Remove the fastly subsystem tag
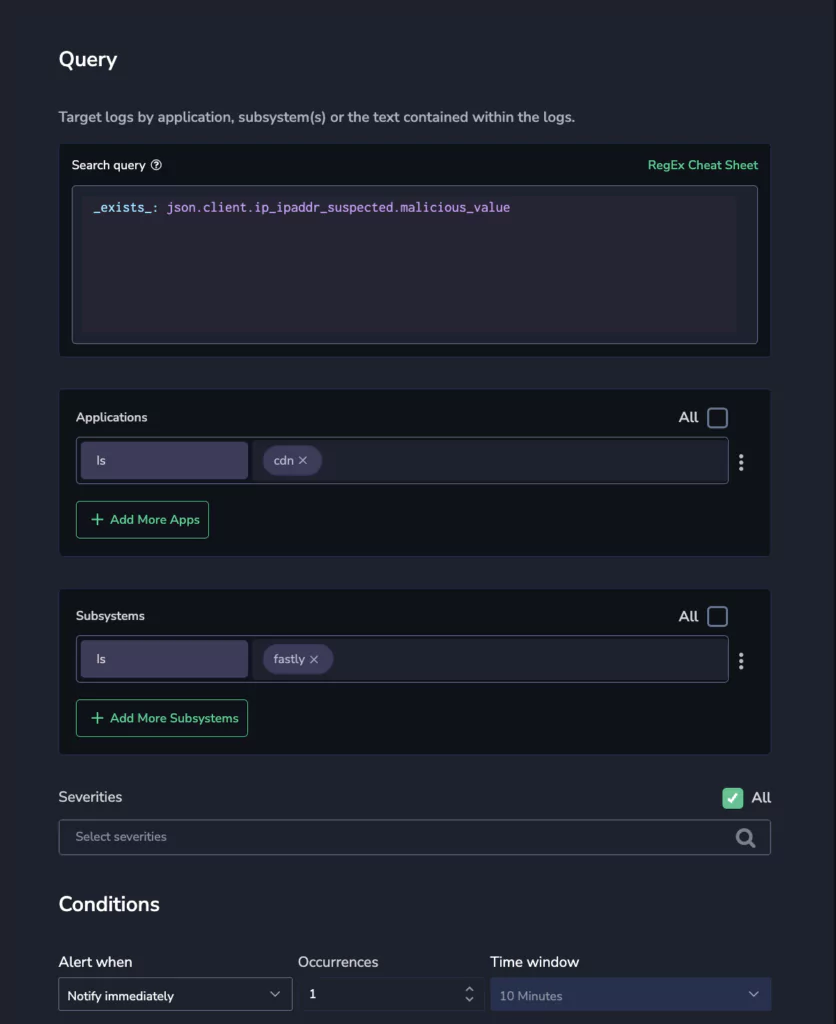Screen dimensions: 836x1024 pos(314,660)
